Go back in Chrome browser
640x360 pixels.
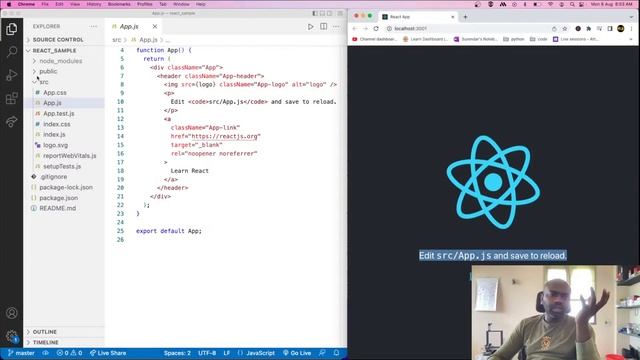click(x=354, y=29)
